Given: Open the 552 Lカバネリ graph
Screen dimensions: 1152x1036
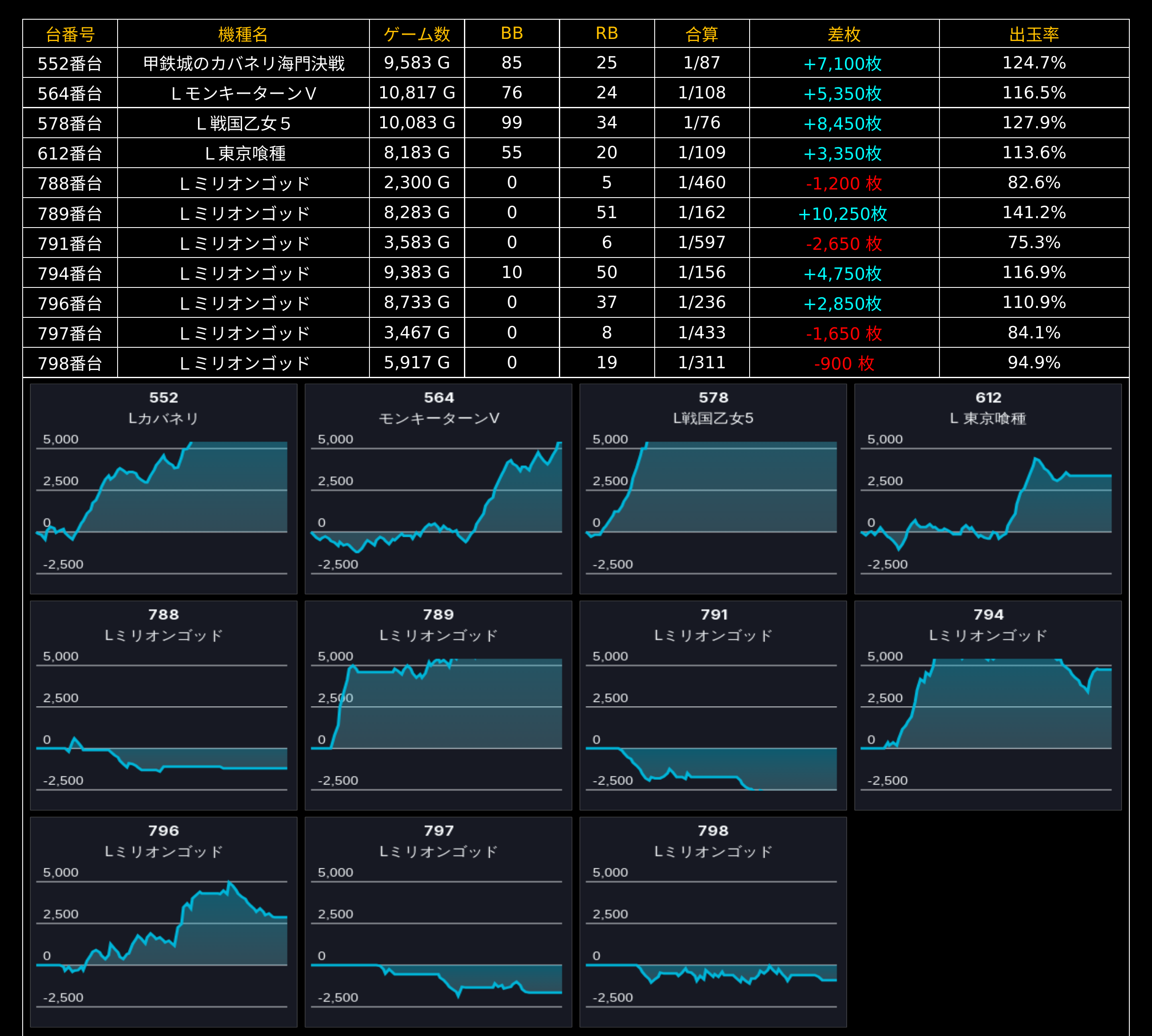Looking at the screenshot, I should [164, 489].
